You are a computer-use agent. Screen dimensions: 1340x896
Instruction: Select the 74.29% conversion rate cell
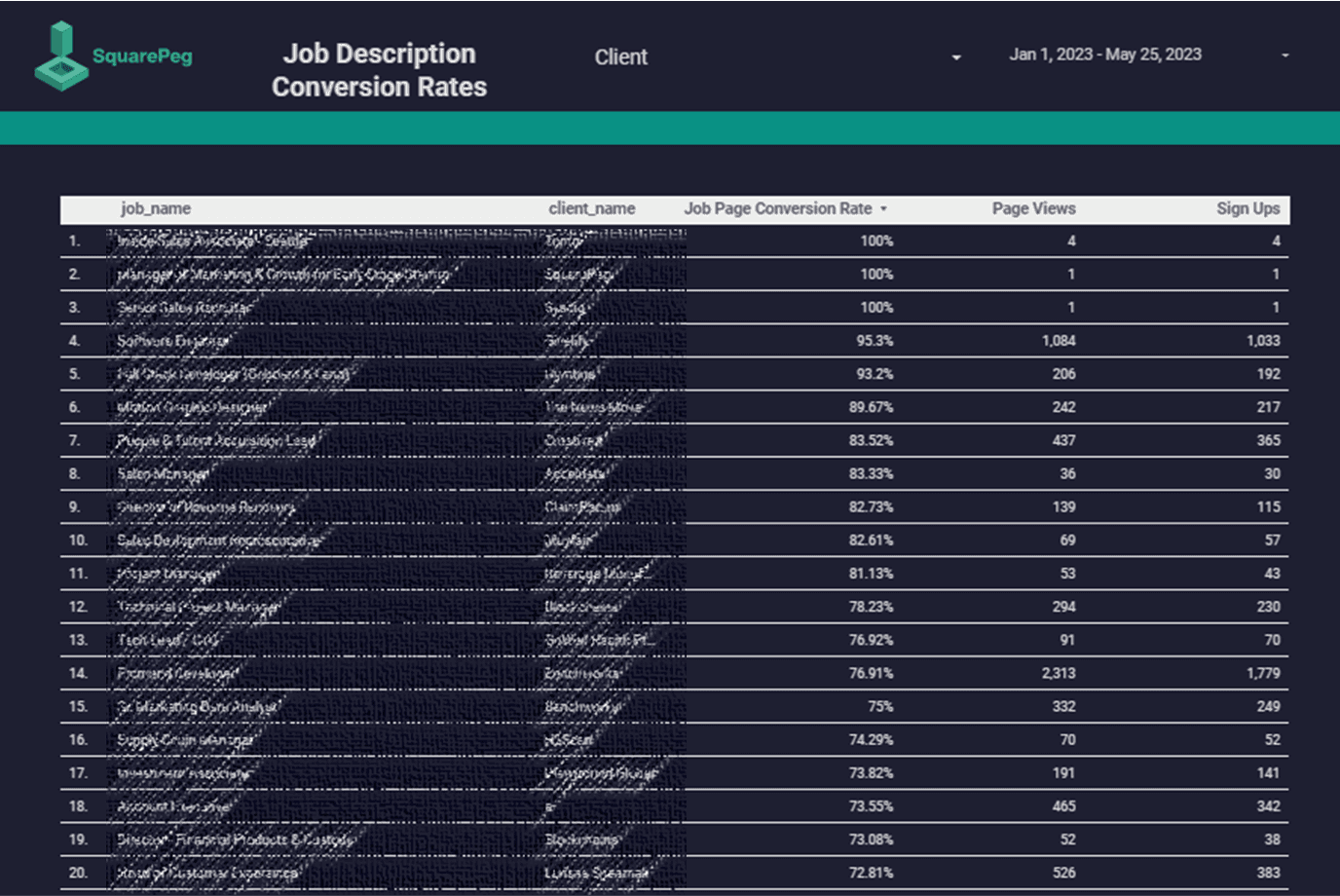pyautogui.click(x=871, y=739)
